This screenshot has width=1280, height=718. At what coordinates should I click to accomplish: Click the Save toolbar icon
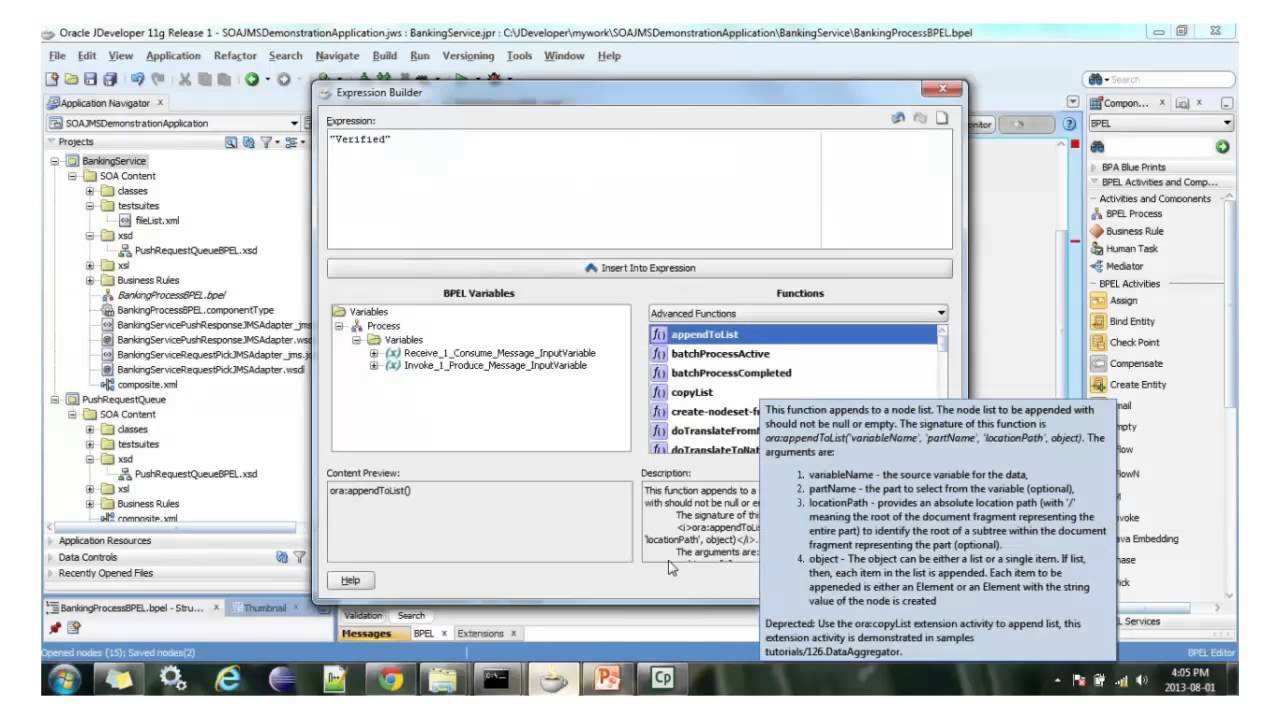point(90,79)
